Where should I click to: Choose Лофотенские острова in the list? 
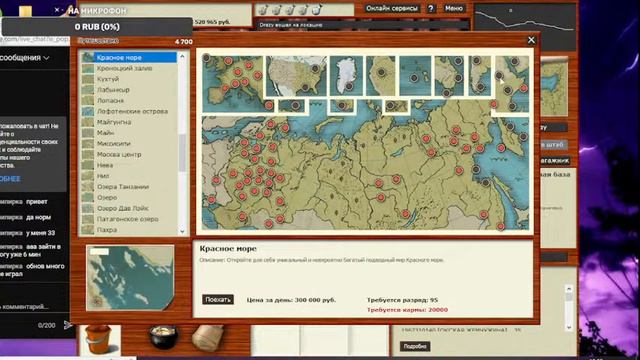tap(129, 111)
